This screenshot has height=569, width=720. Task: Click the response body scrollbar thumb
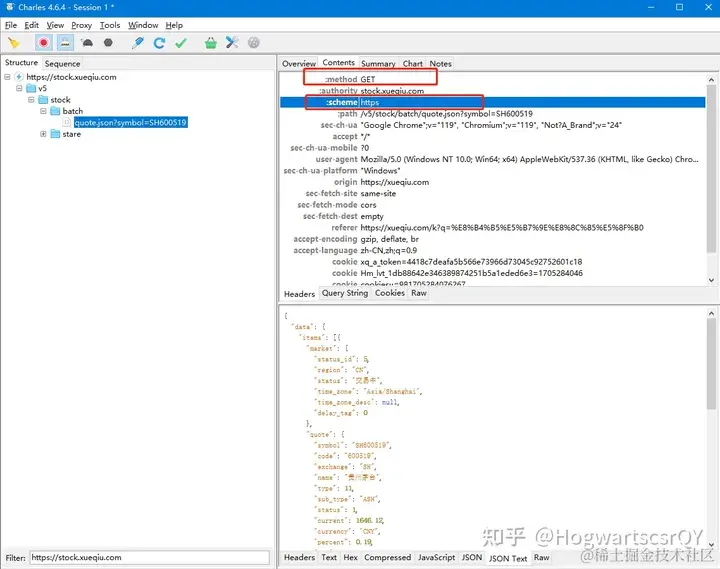[x=711, y=364]
